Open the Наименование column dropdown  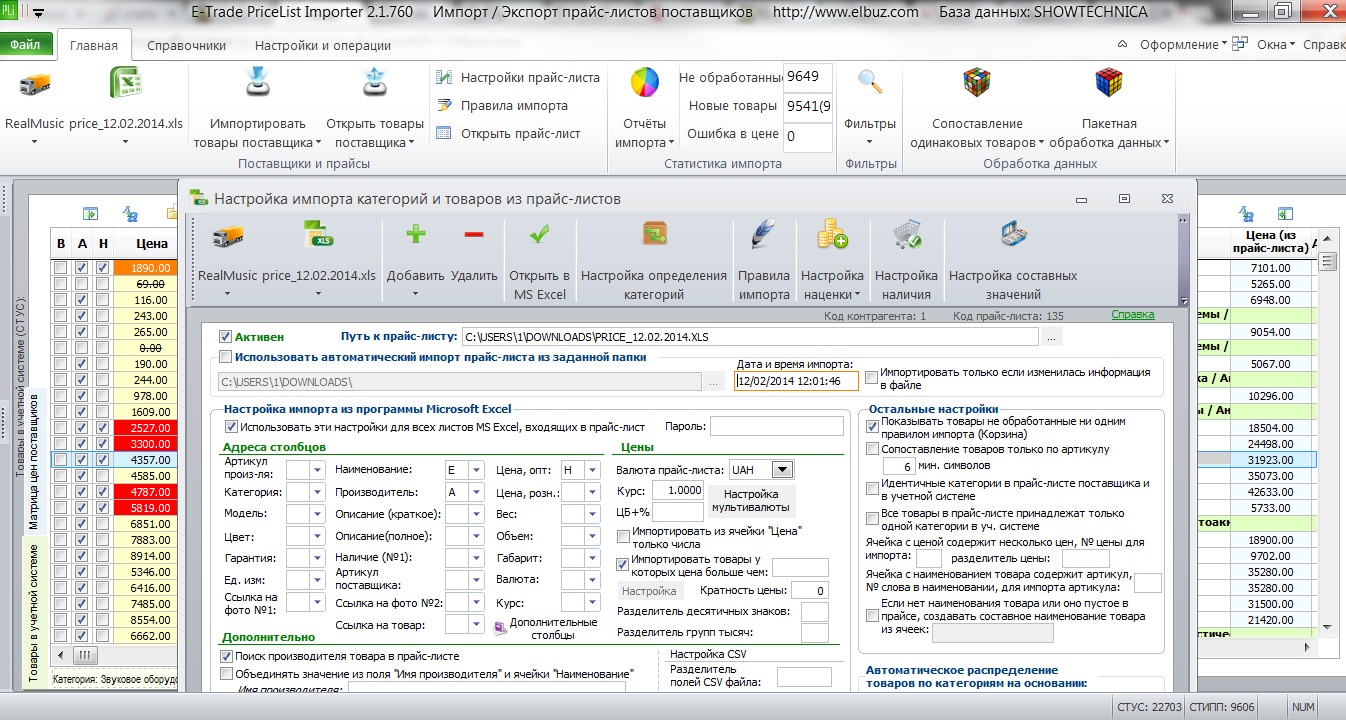pos(478,469)
